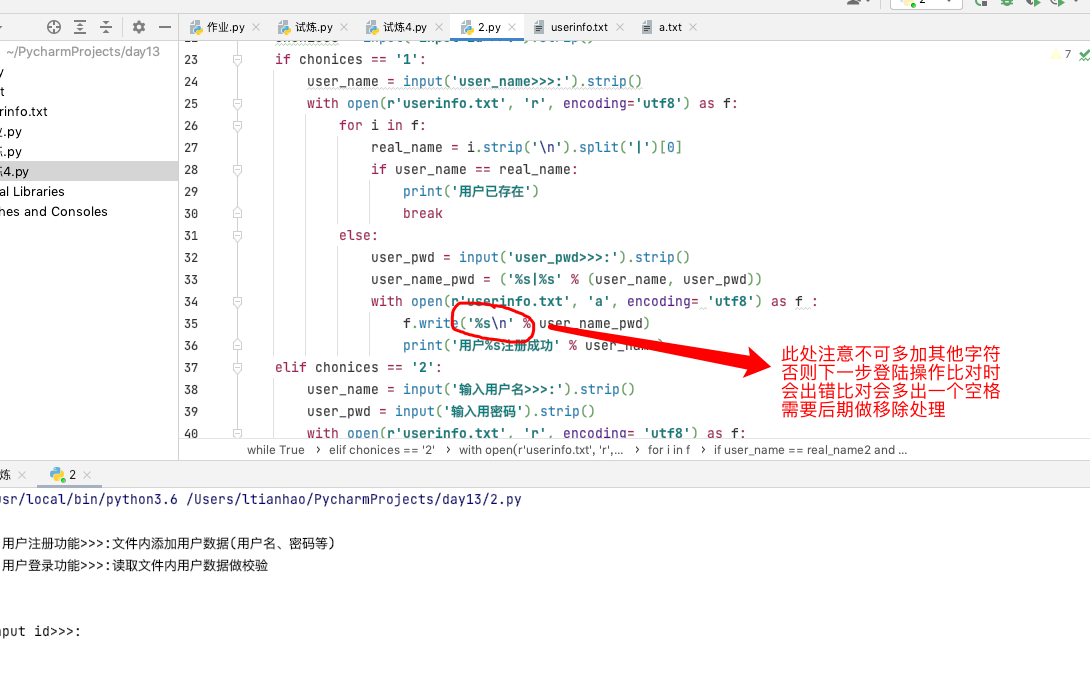
Task: Click gutter line number 27
Action: tap(191, 148)
